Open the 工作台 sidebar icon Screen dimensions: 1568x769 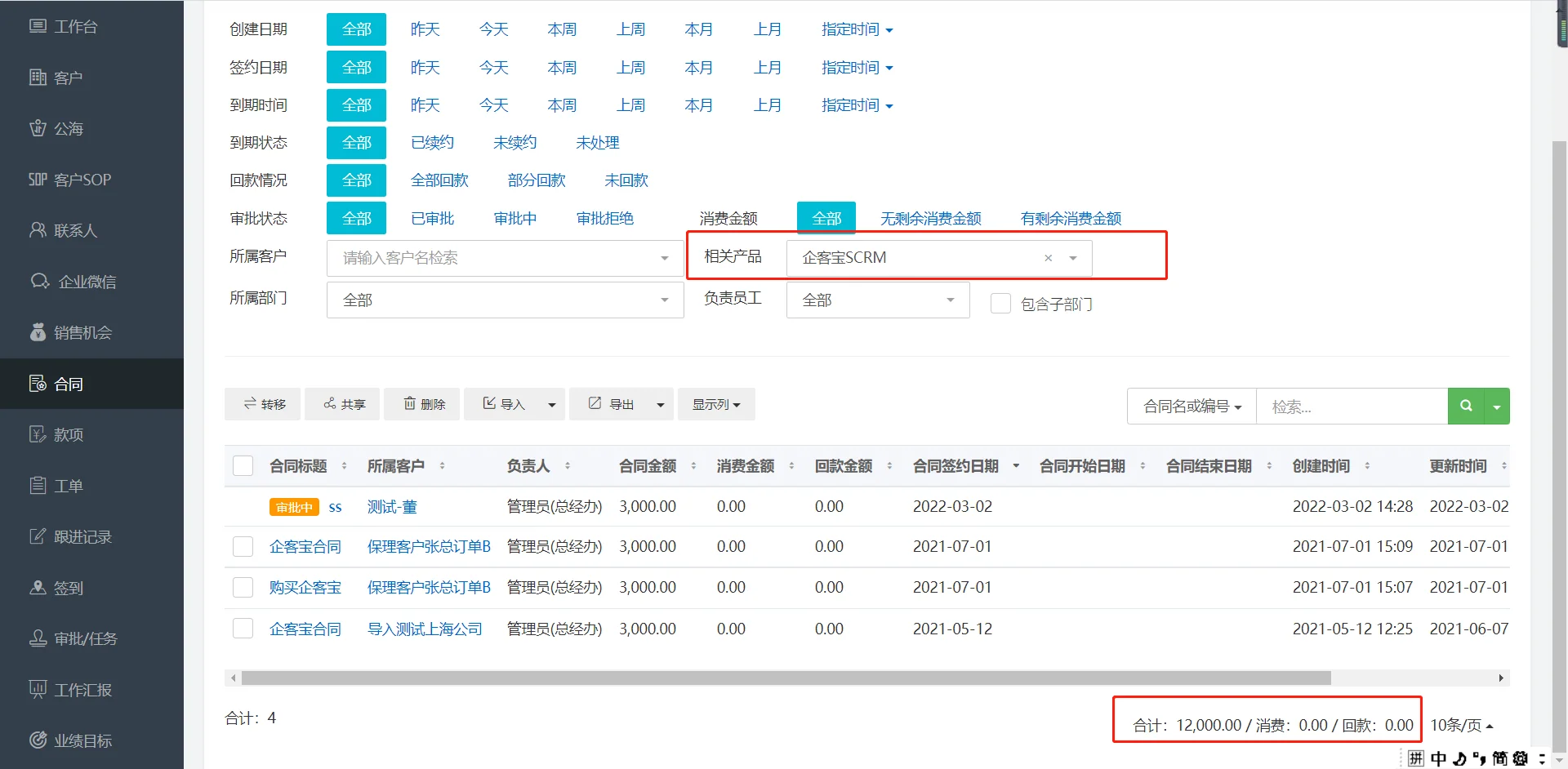click(x=38, y=26)
